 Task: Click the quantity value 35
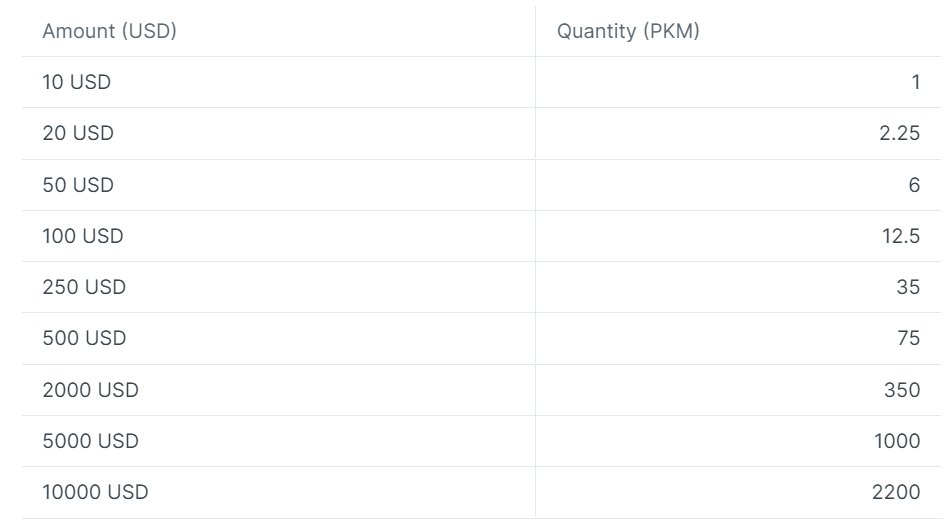tap(908, 287)
